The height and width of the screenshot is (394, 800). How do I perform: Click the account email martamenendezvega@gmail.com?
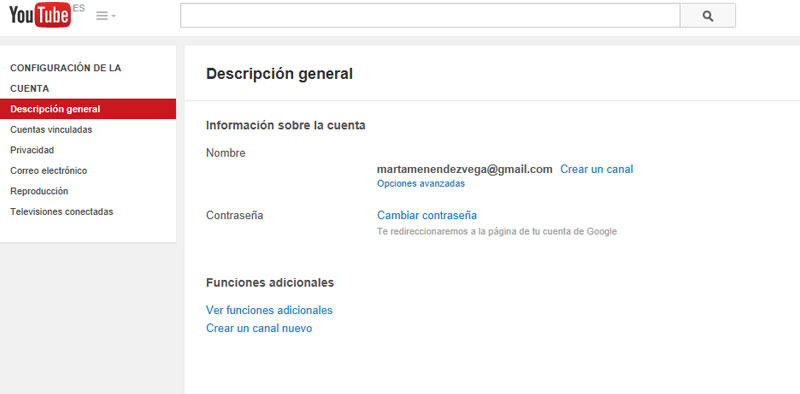click(x=465, y=169)
